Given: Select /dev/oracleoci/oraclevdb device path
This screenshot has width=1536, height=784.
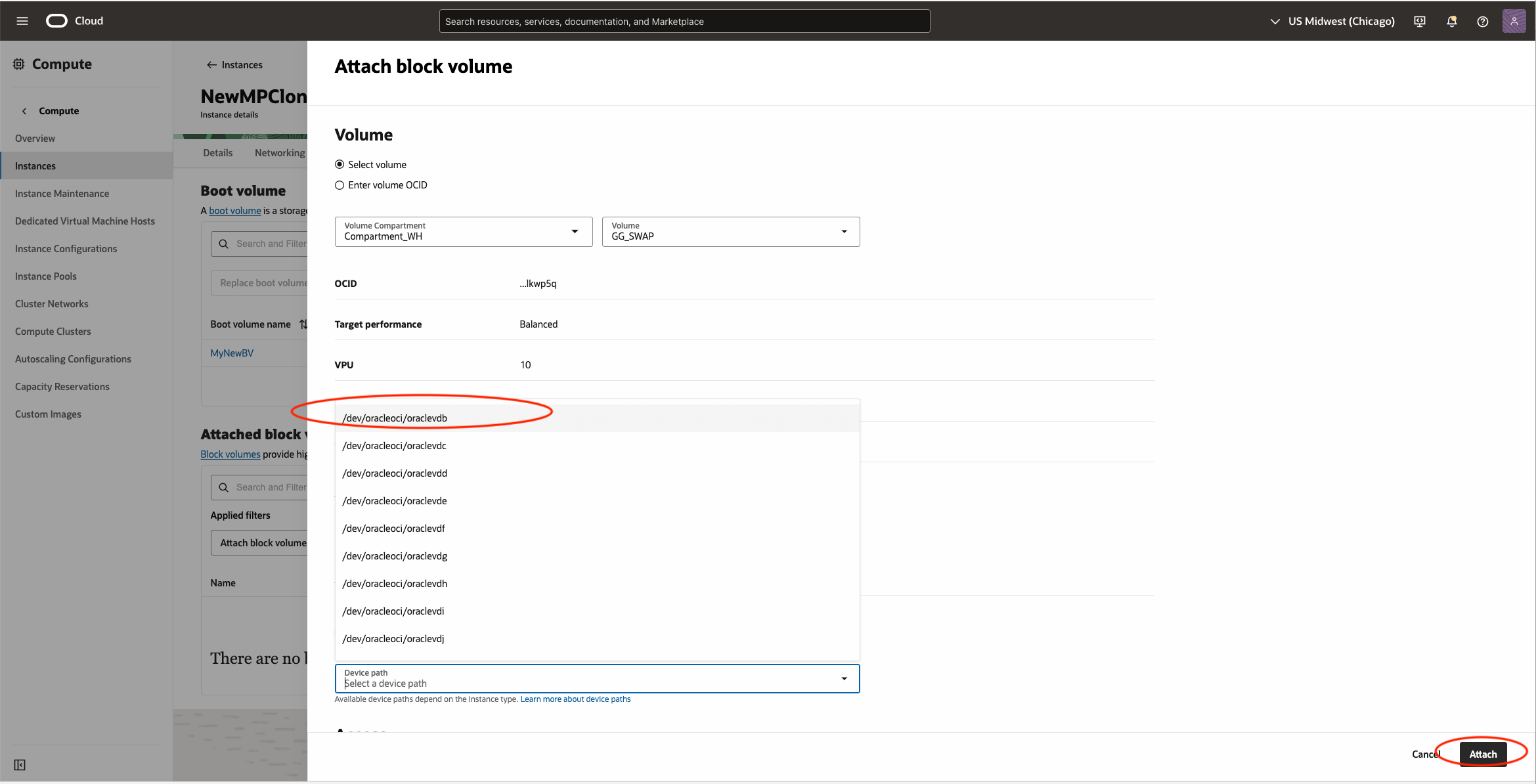Looking at the screenshot, I should (395, 418).
